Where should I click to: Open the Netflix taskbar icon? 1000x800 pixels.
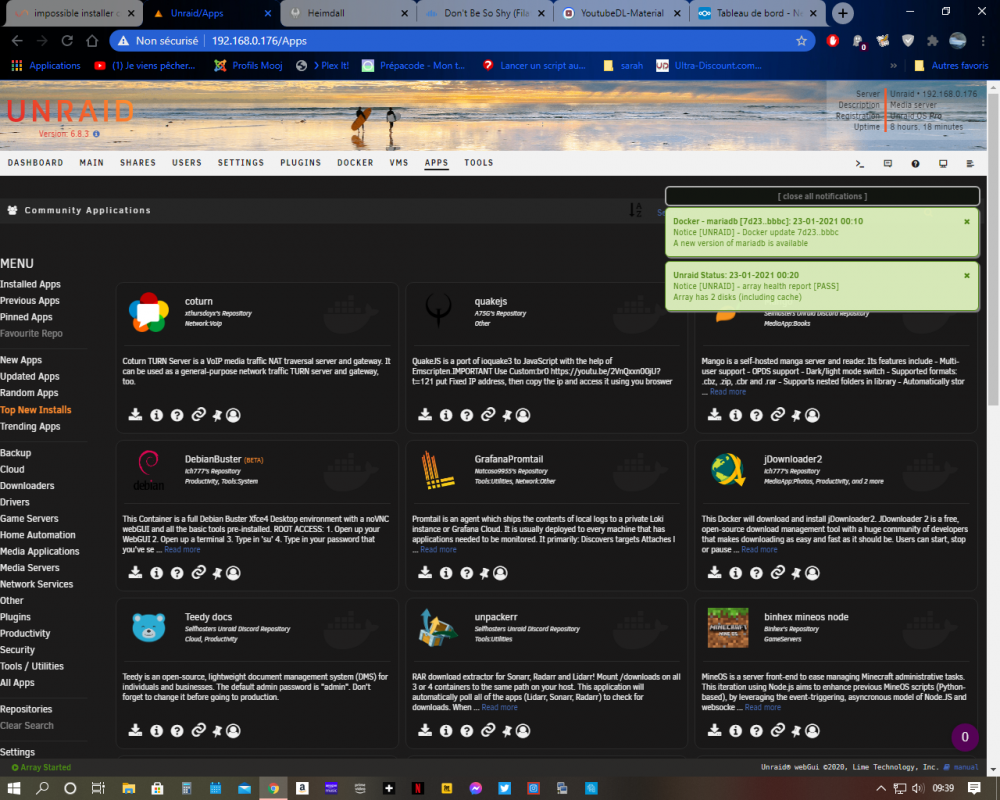tap(418, 789)
